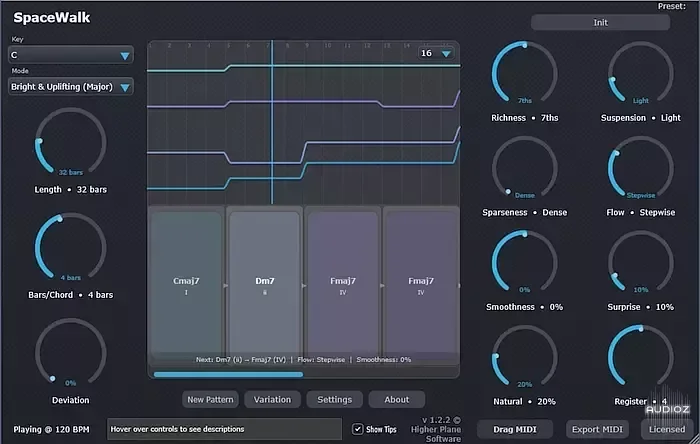
Task: Expand the 16 steps dropdown
Action: pos(436,54)
